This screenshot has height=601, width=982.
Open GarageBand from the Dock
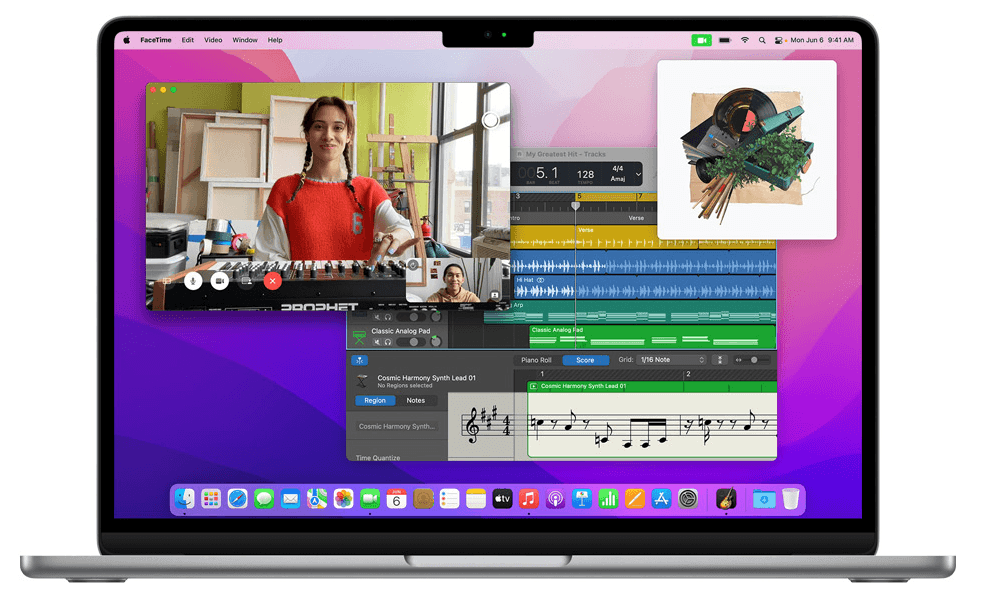tap(726, 499)
